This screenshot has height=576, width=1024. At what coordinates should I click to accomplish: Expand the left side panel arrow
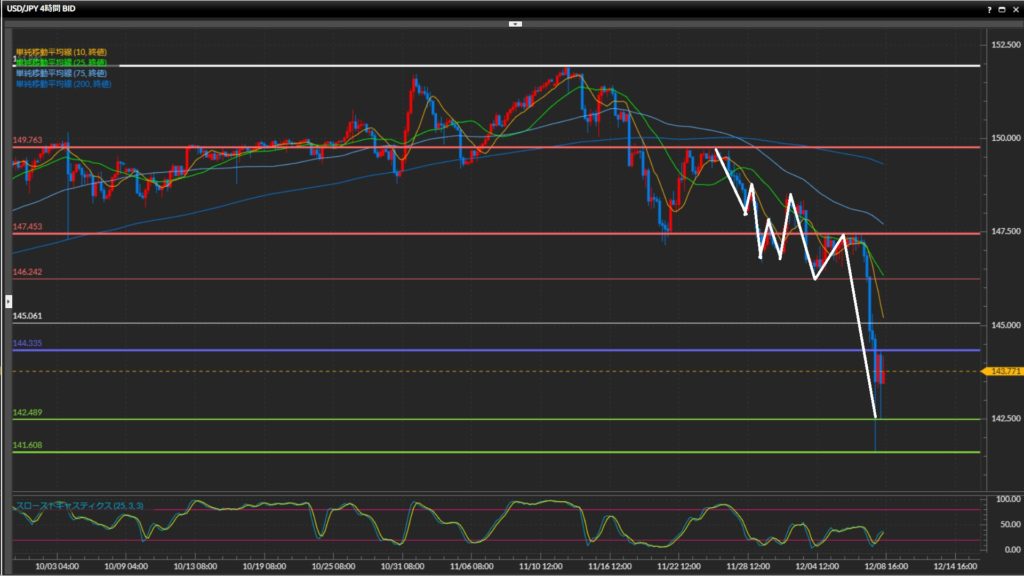coord(9,299)
